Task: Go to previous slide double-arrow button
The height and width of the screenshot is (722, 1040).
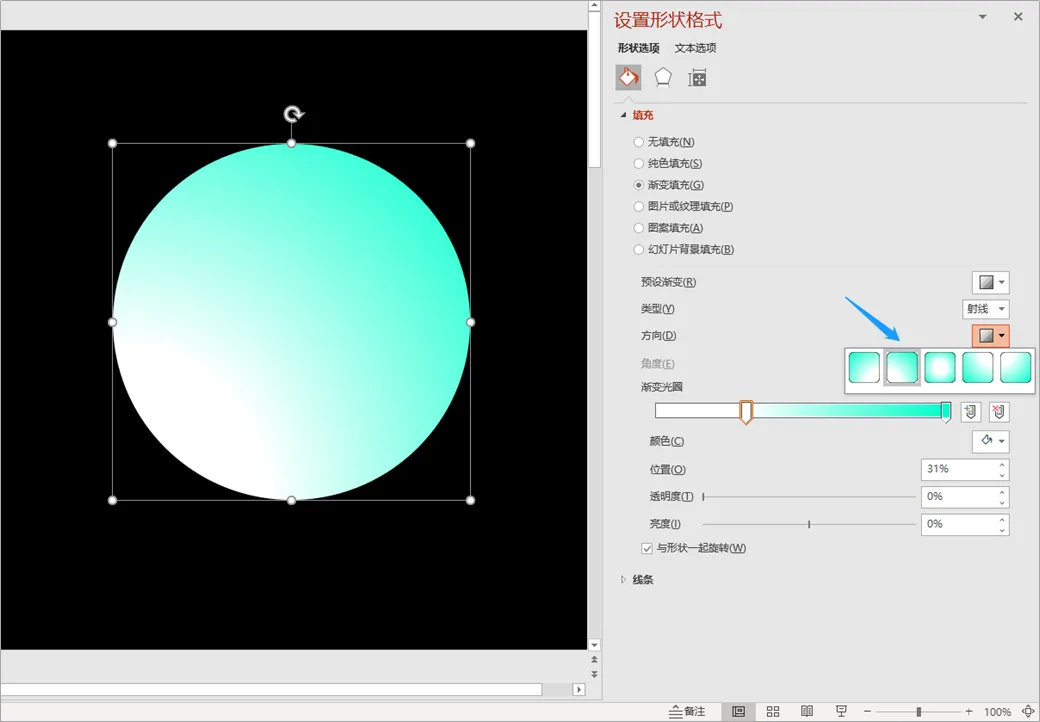Action: tap(594, 660)
